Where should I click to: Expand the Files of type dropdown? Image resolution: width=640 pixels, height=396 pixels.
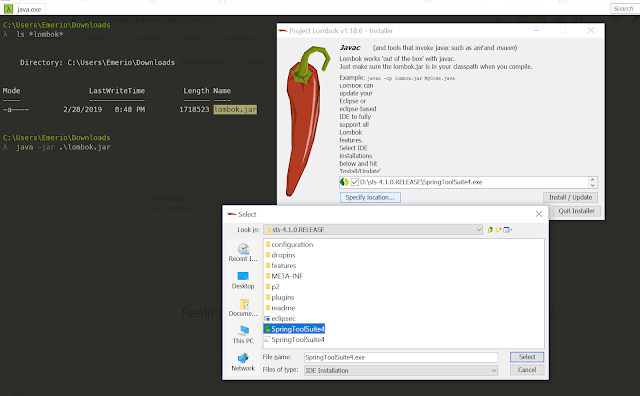coord(494,370)
